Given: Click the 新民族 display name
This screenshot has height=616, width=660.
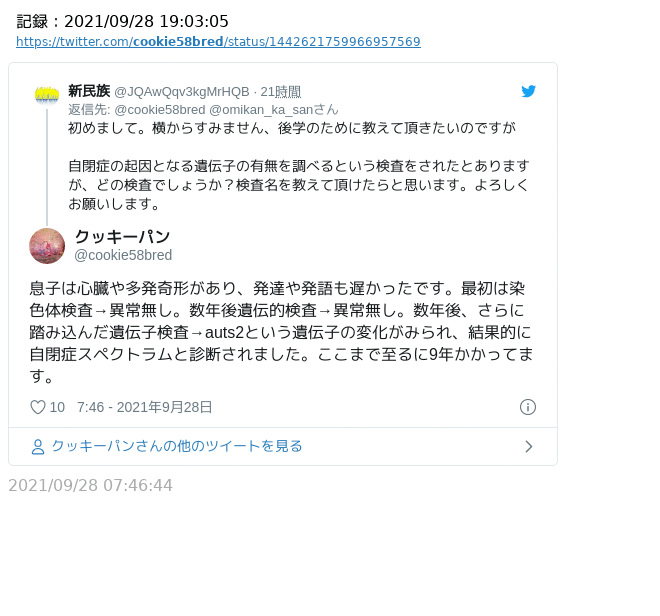Looking at the screenshot, I should (x=89, y=91).
